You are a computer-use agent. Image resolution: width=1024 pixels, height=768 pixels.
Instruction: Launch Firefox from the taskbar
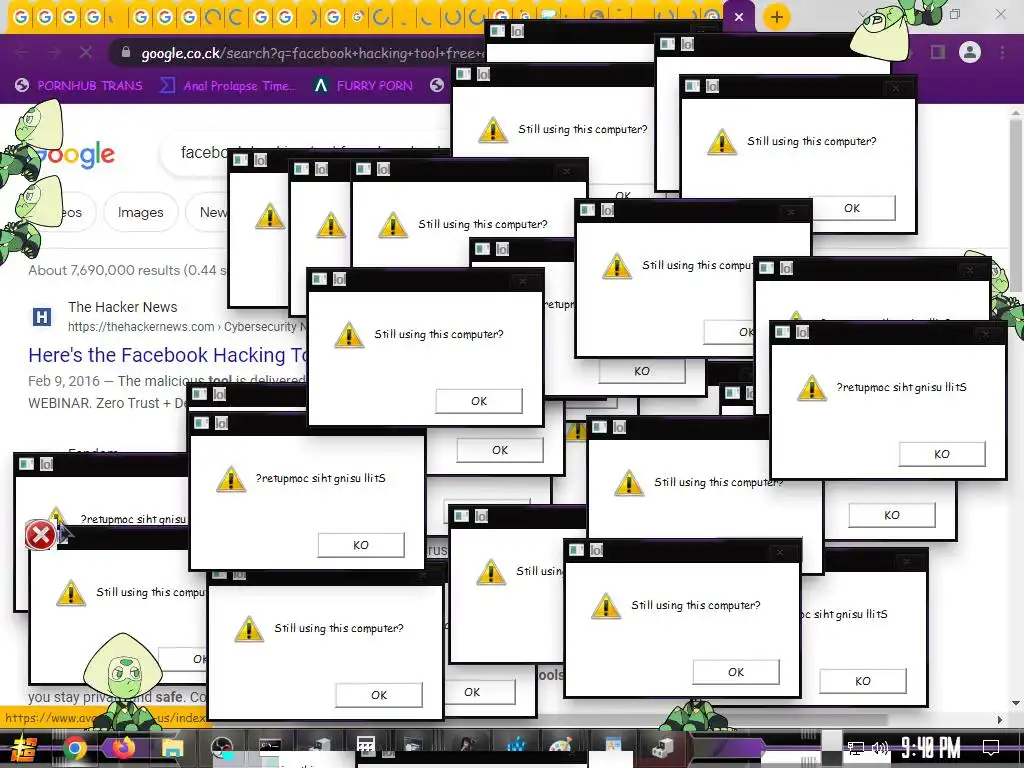(x=123, y=748)
